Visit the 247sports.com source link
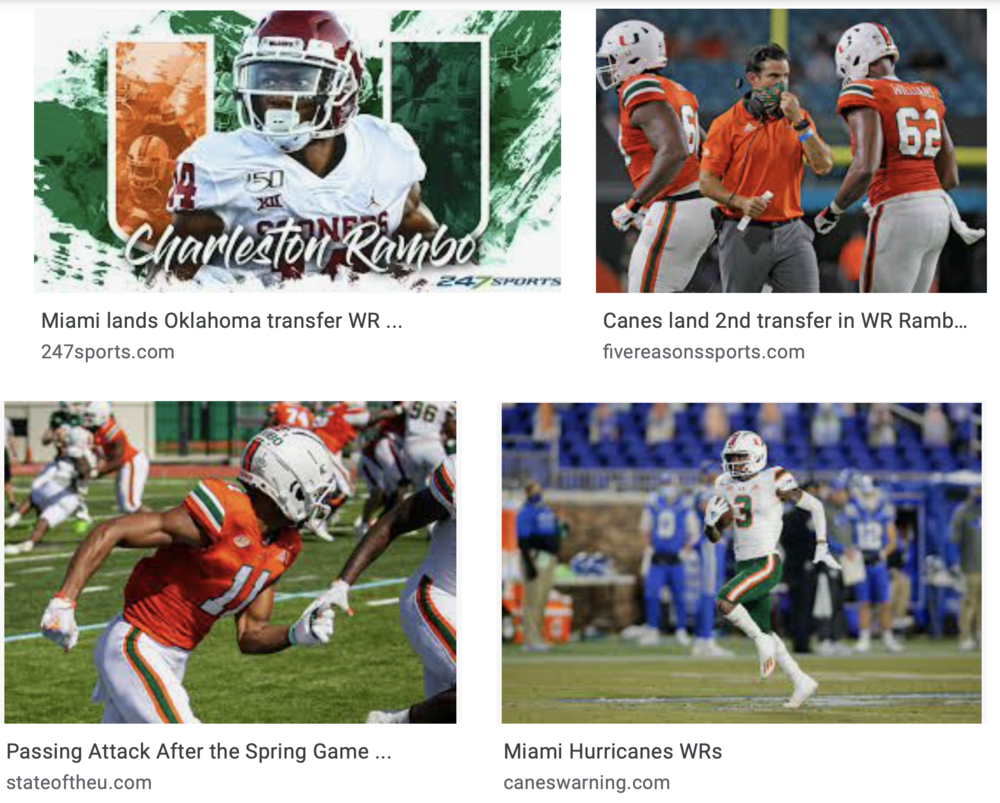This screenshot has height=803, width=1000. pos(108,351)
